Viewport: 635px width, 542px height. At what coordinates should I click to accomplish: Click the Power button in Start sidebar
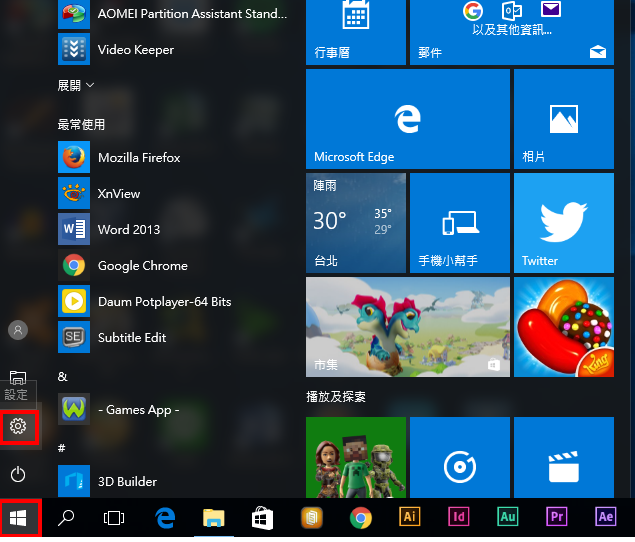(x=18, y=474)
